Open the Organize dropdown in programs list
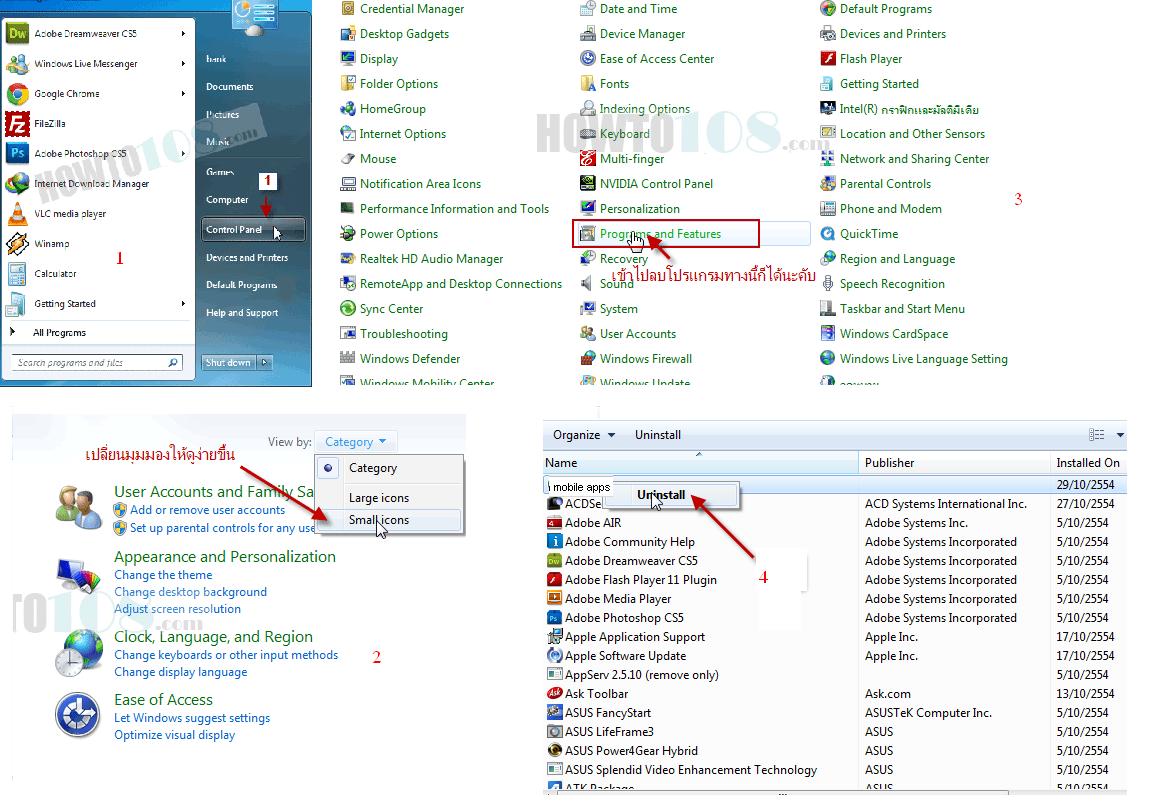Viewport: 1160px width, 807px height. click(584, 435)
